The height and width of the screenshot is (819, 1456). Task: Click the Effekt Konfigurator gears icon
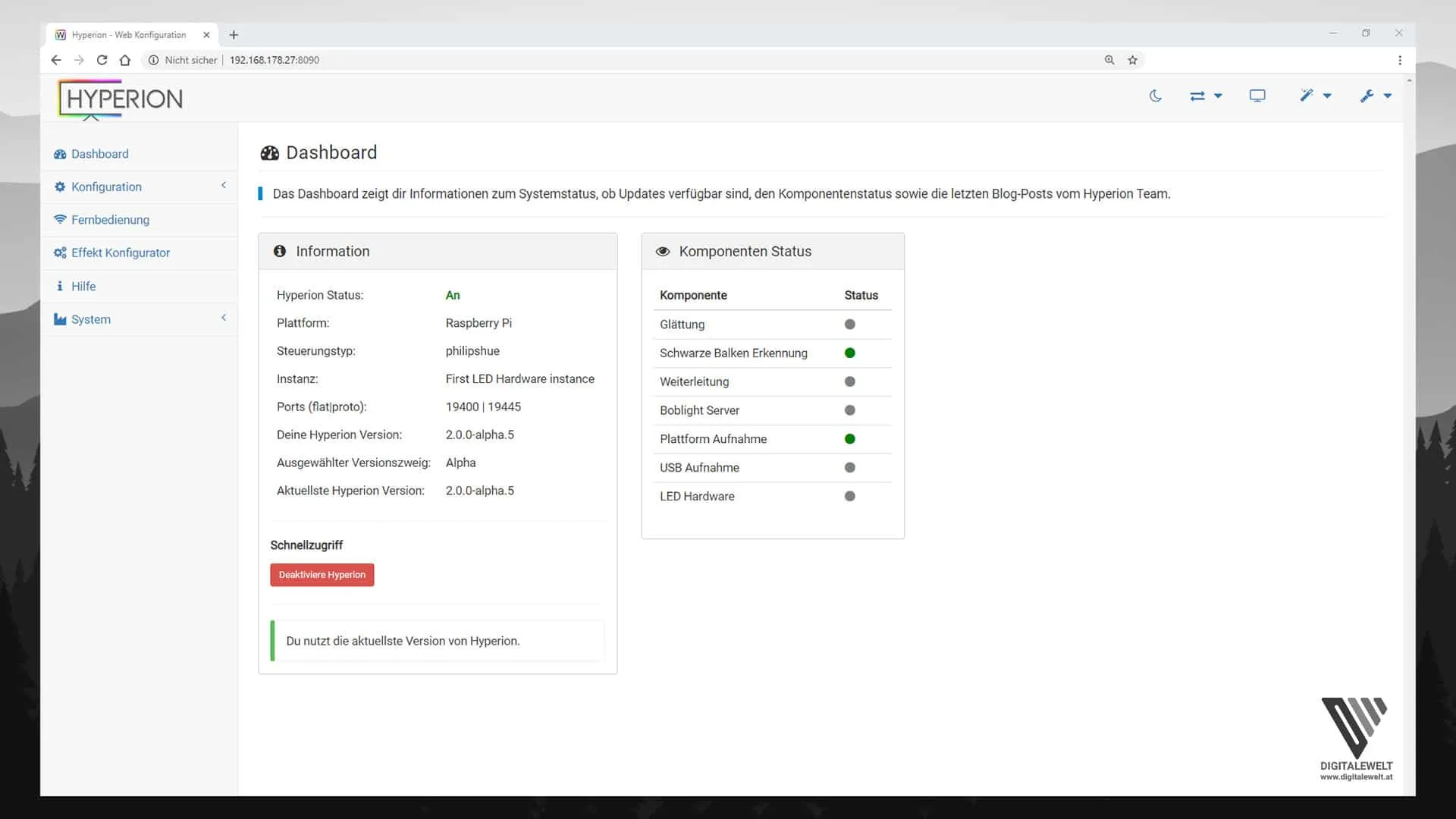tap(60, 253)
